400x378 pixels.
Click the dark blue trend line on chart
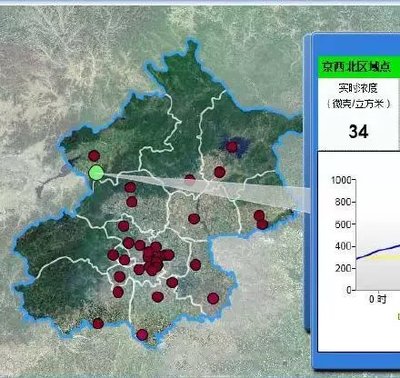coord(378,252)
